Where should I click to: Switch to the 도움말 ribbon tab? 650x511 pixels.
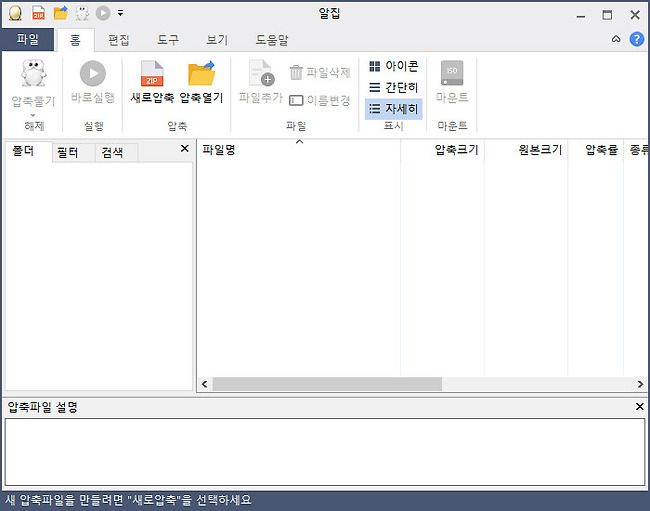(272, 40)
